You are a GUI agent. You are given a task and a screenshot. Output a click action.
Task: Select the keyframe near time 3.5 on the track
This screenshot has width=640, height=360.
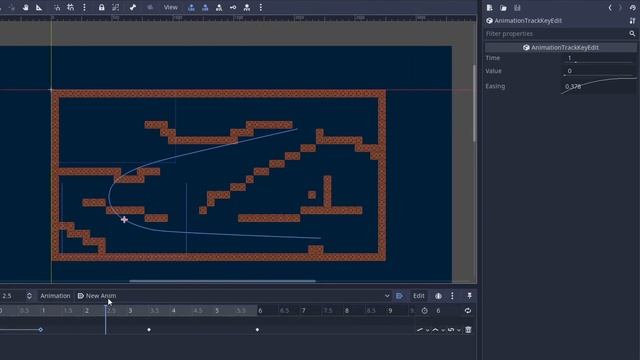coord(149,329)
